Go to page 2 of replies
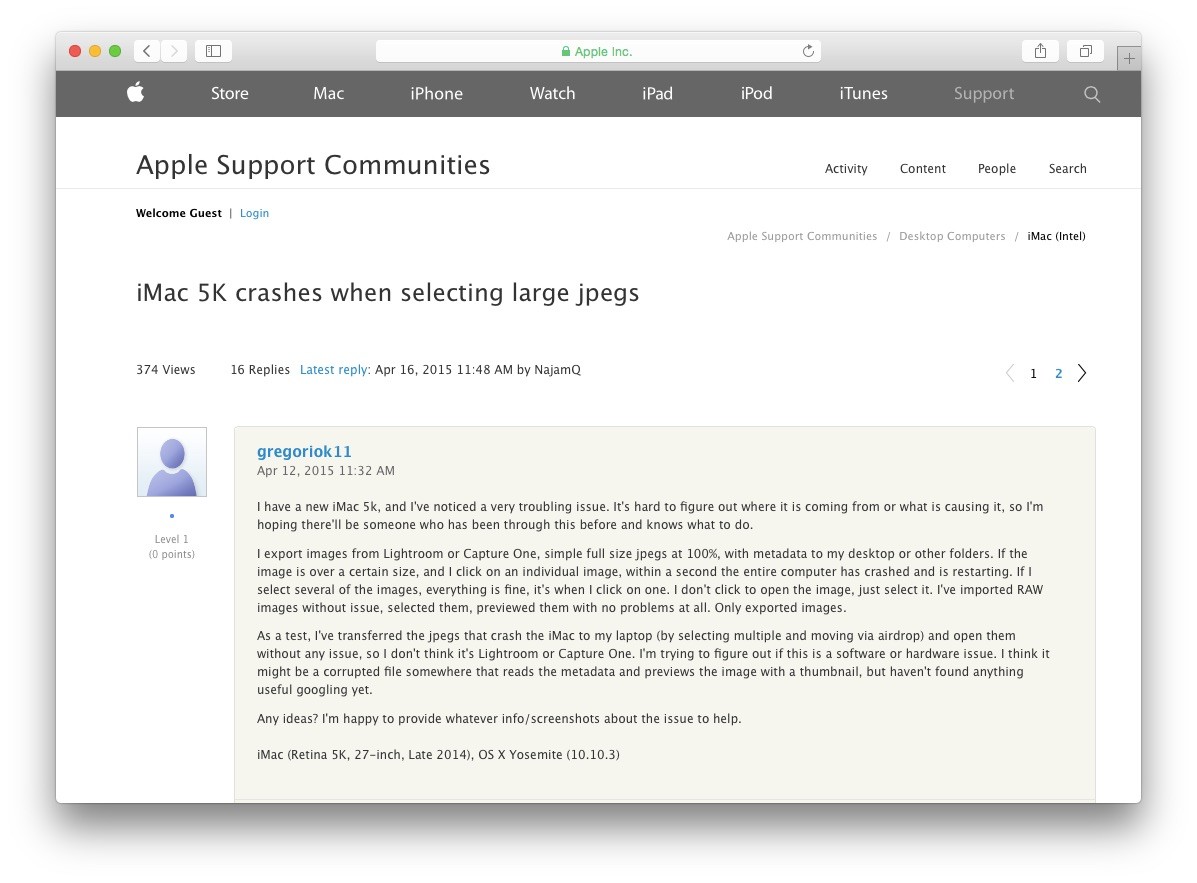 click(1058, 374)
